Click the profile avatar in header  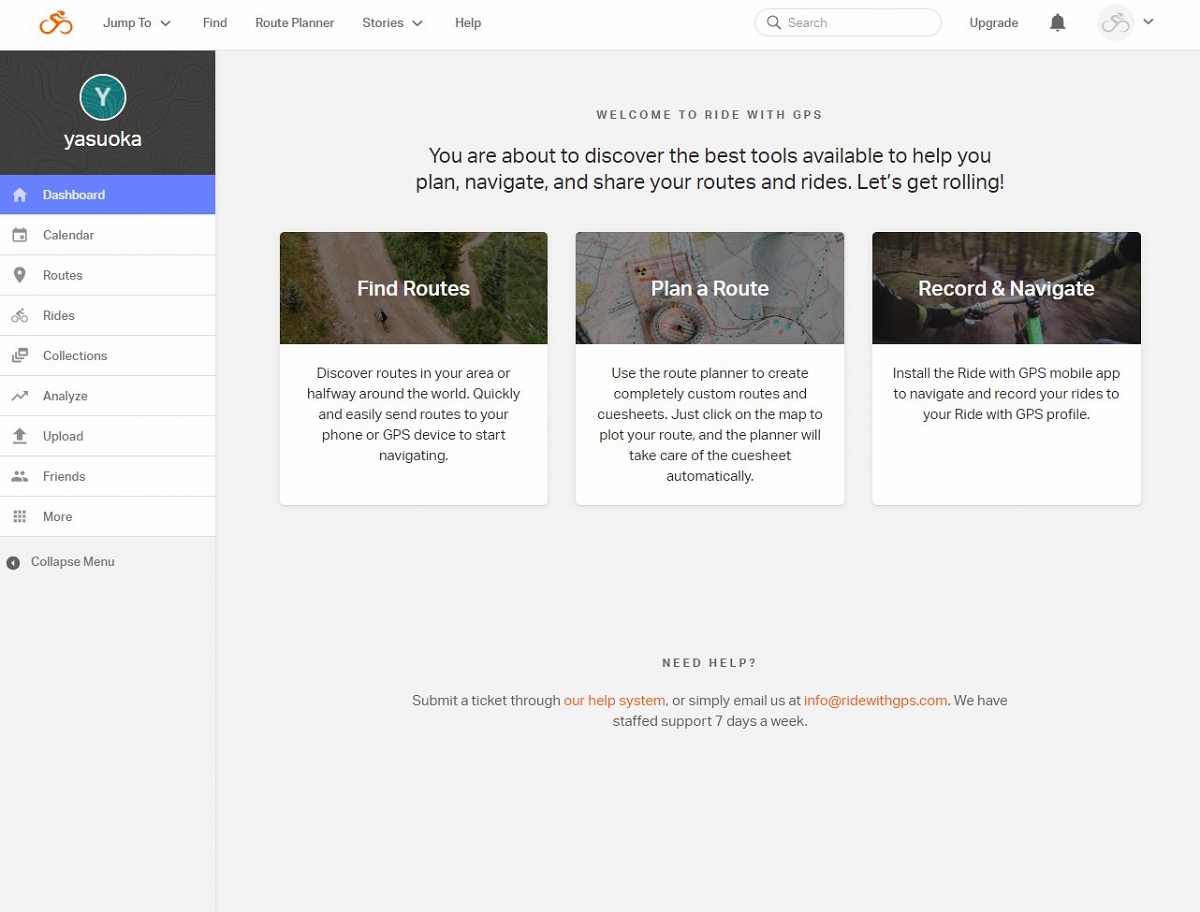click(1115, 22)
